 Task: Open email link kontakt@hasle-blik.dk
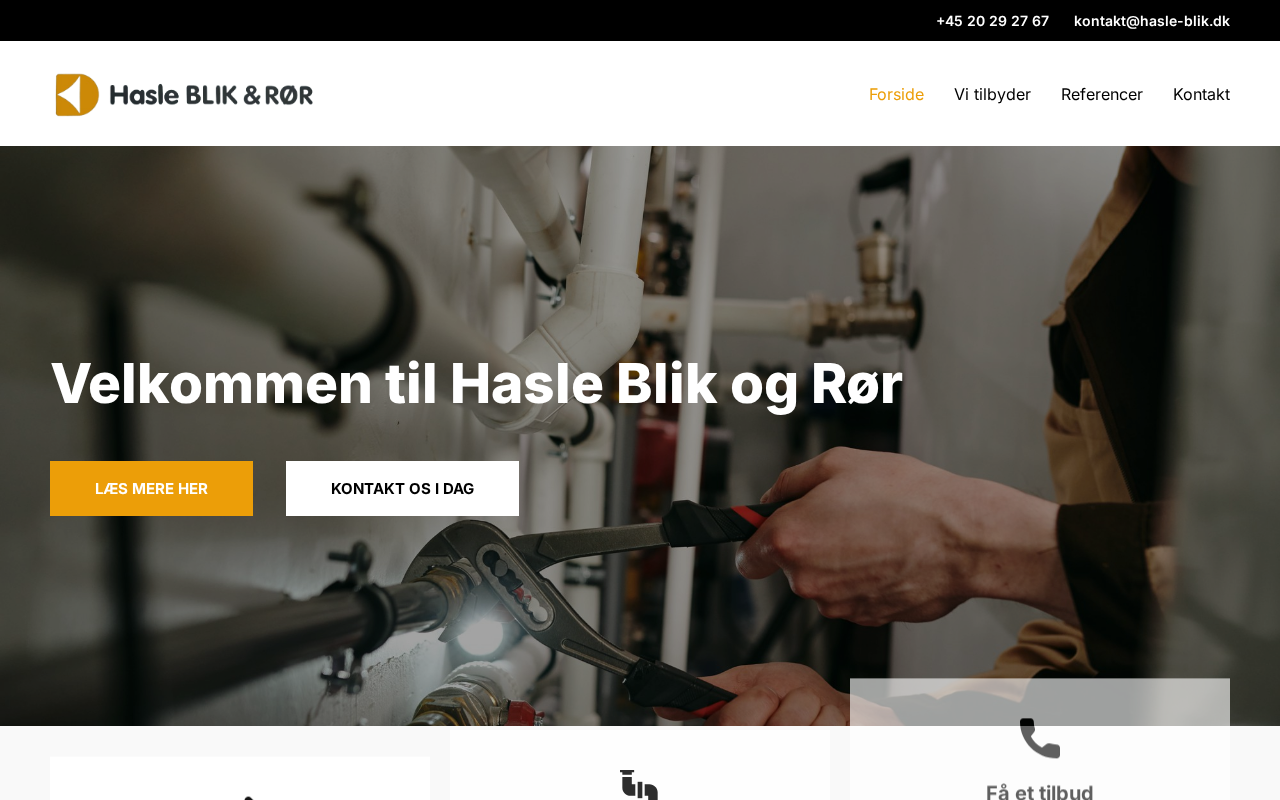[x=1152, y=21]
